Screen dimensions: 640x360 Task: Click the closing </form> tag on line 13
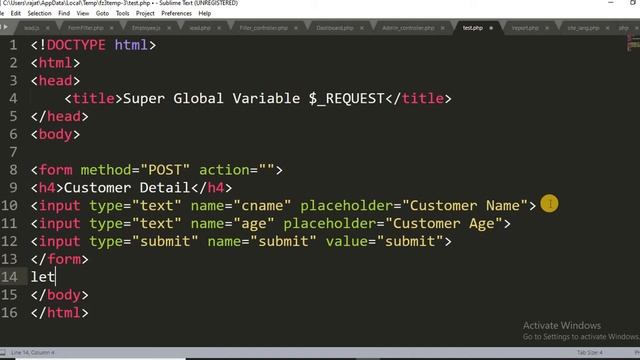tap(60, 259)
